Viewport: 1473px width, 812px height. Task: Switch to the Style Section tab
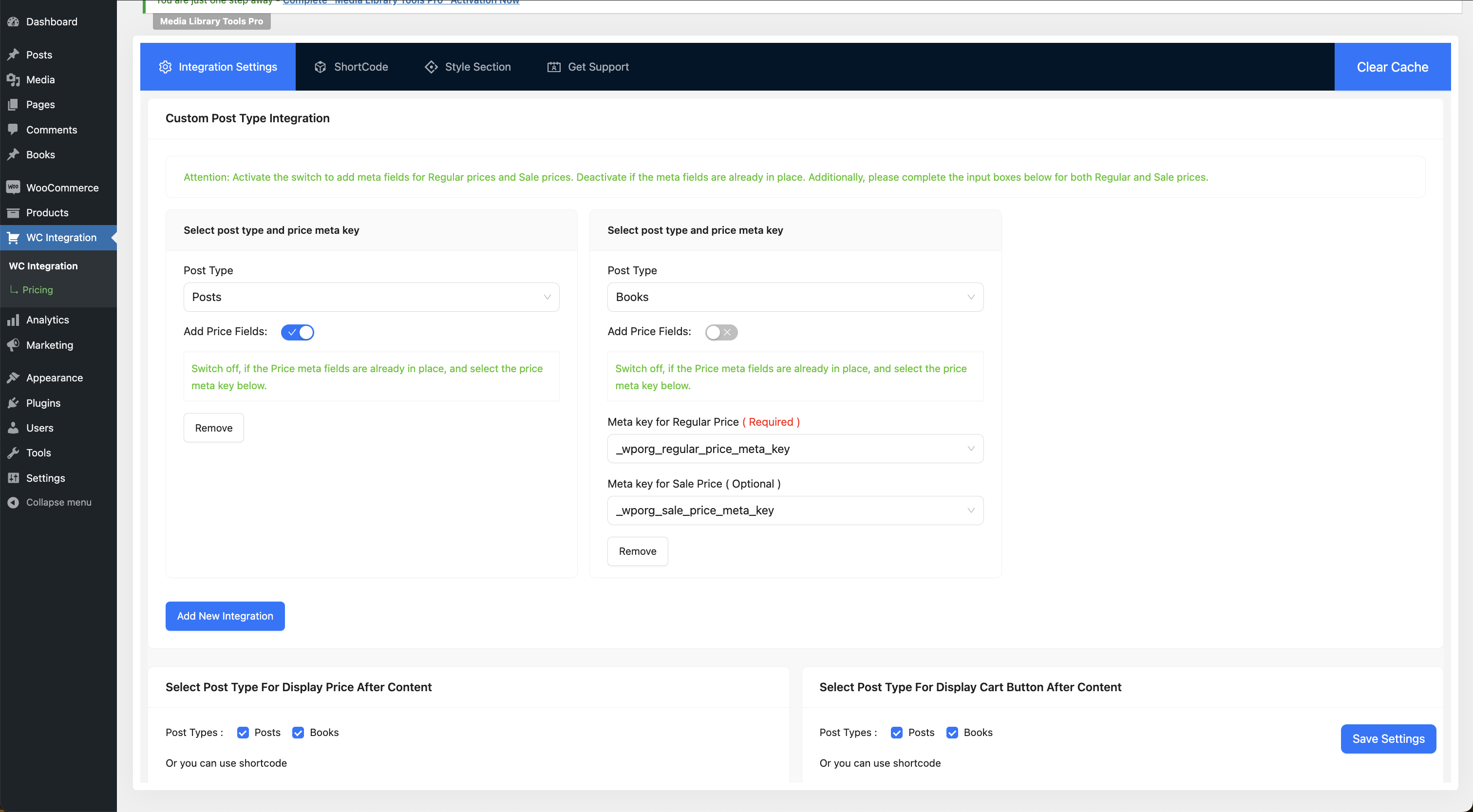(468, 67)
